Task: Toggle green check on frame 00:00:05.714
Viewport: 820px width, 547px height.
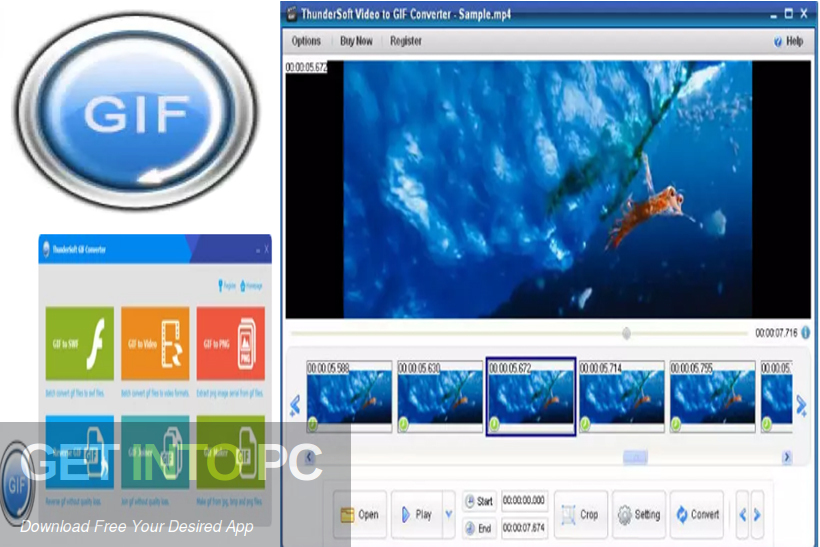Action: tap(586, 424)
